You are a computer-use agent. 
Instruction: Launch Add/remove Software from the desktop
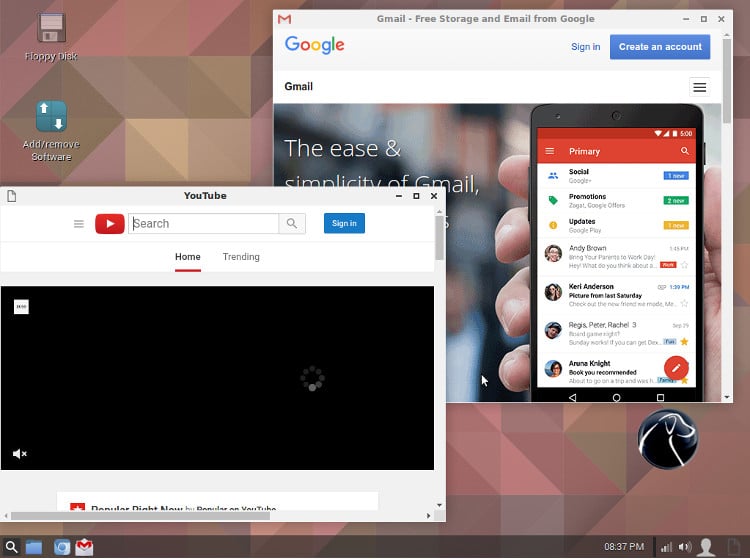51,116
